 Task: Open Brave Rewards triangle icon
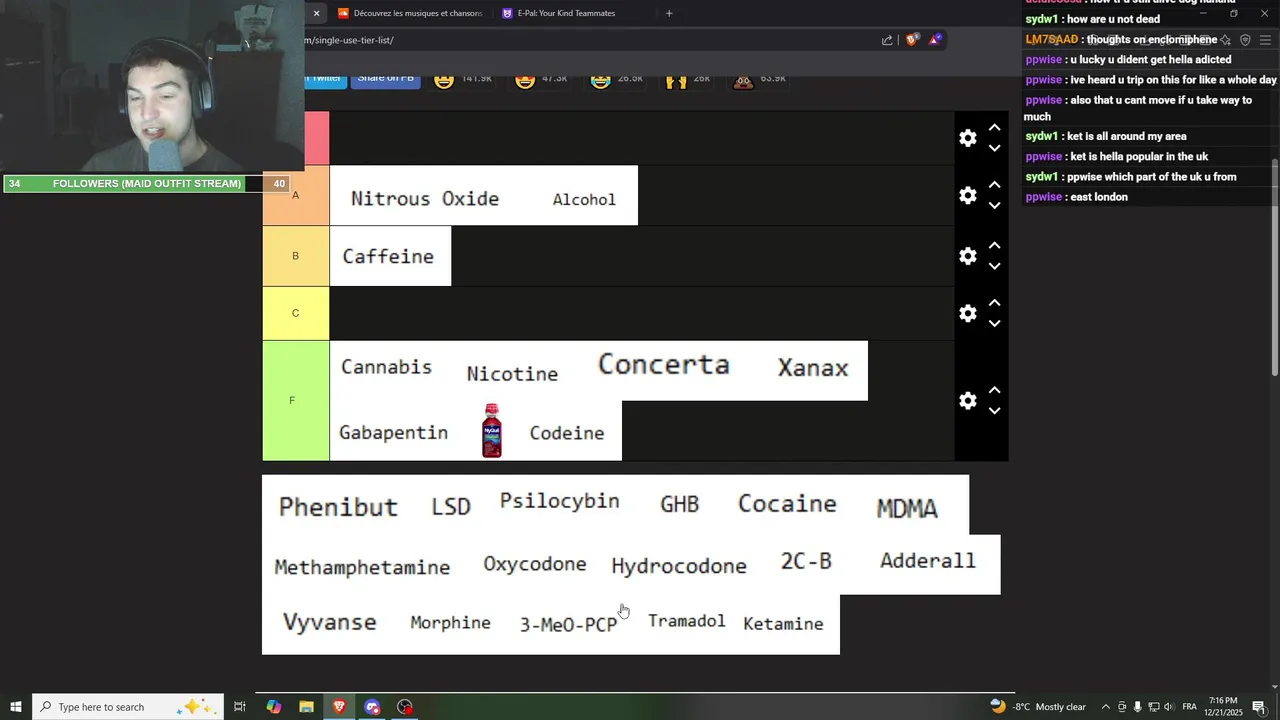point(935,40)
